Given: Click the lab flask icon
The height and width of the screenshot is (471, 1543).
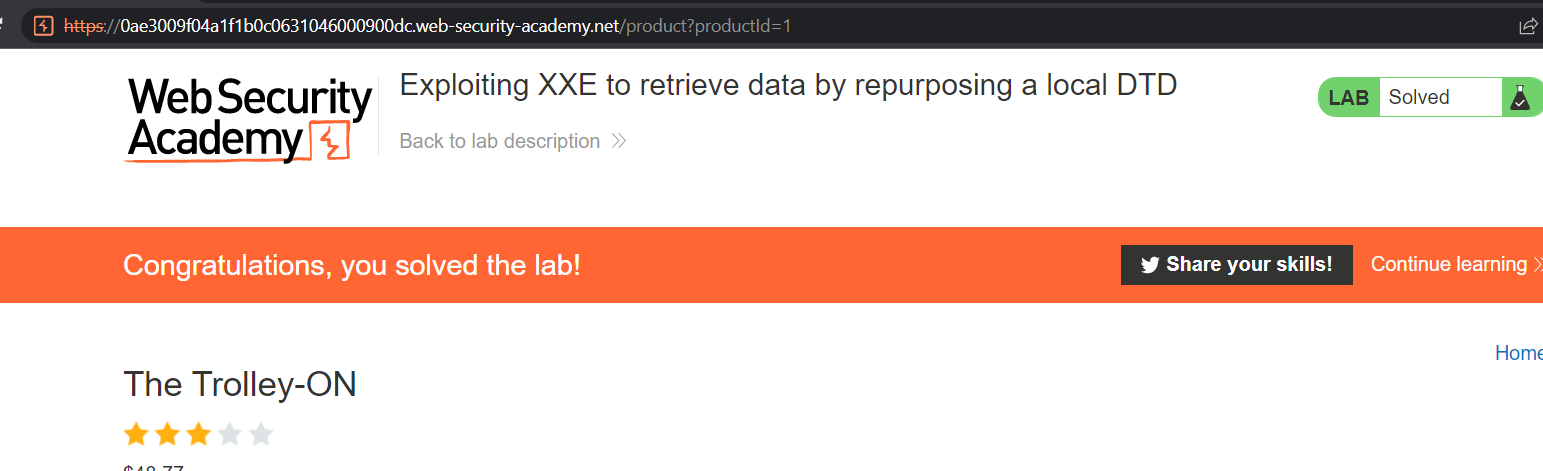Looking at the screenshot, I should pyautogui.click(x=1520, y=97).
